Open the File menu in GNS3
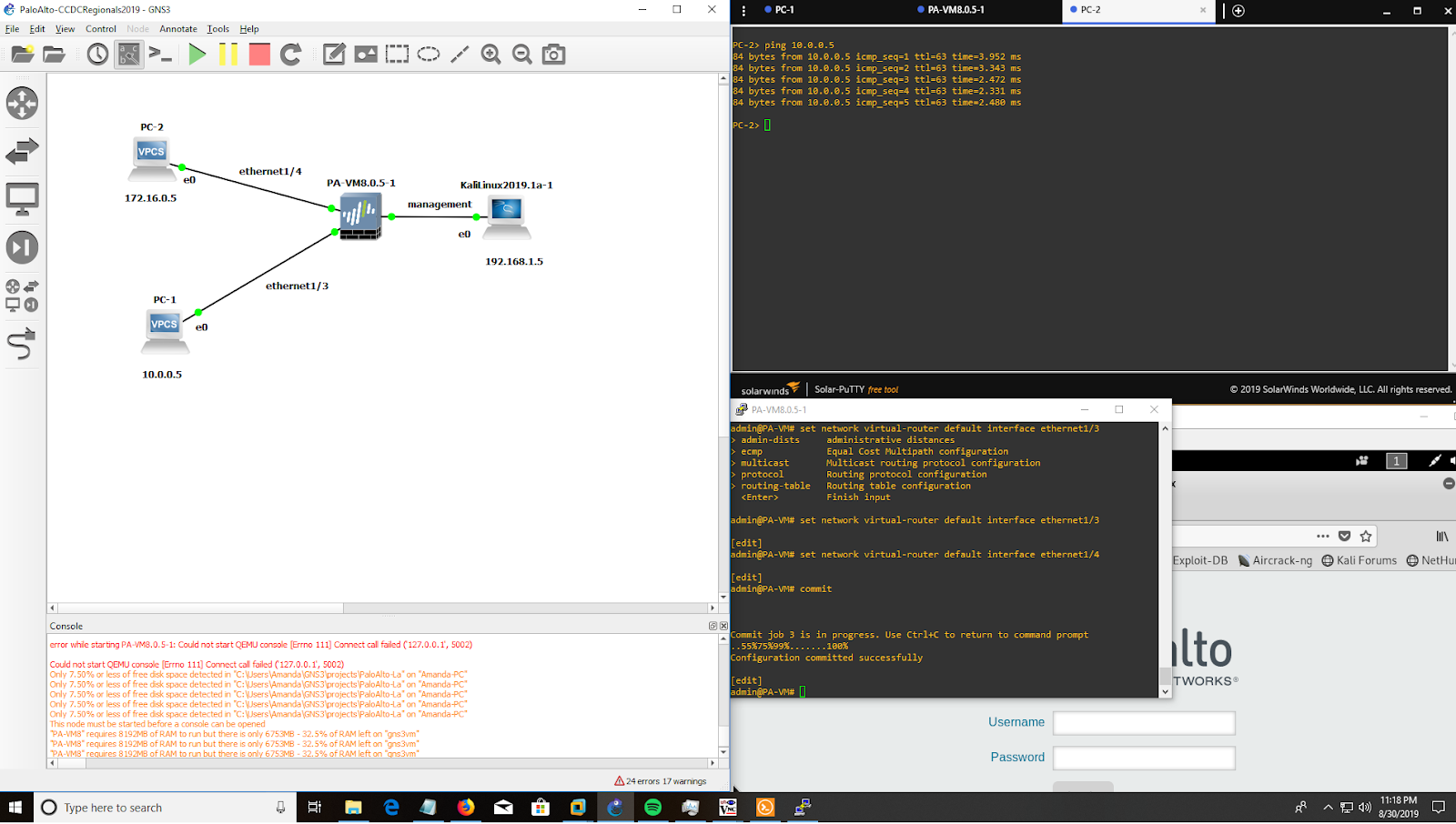Screen dimensions: 1456x824 pyautogui.click(x=12, y=29)
